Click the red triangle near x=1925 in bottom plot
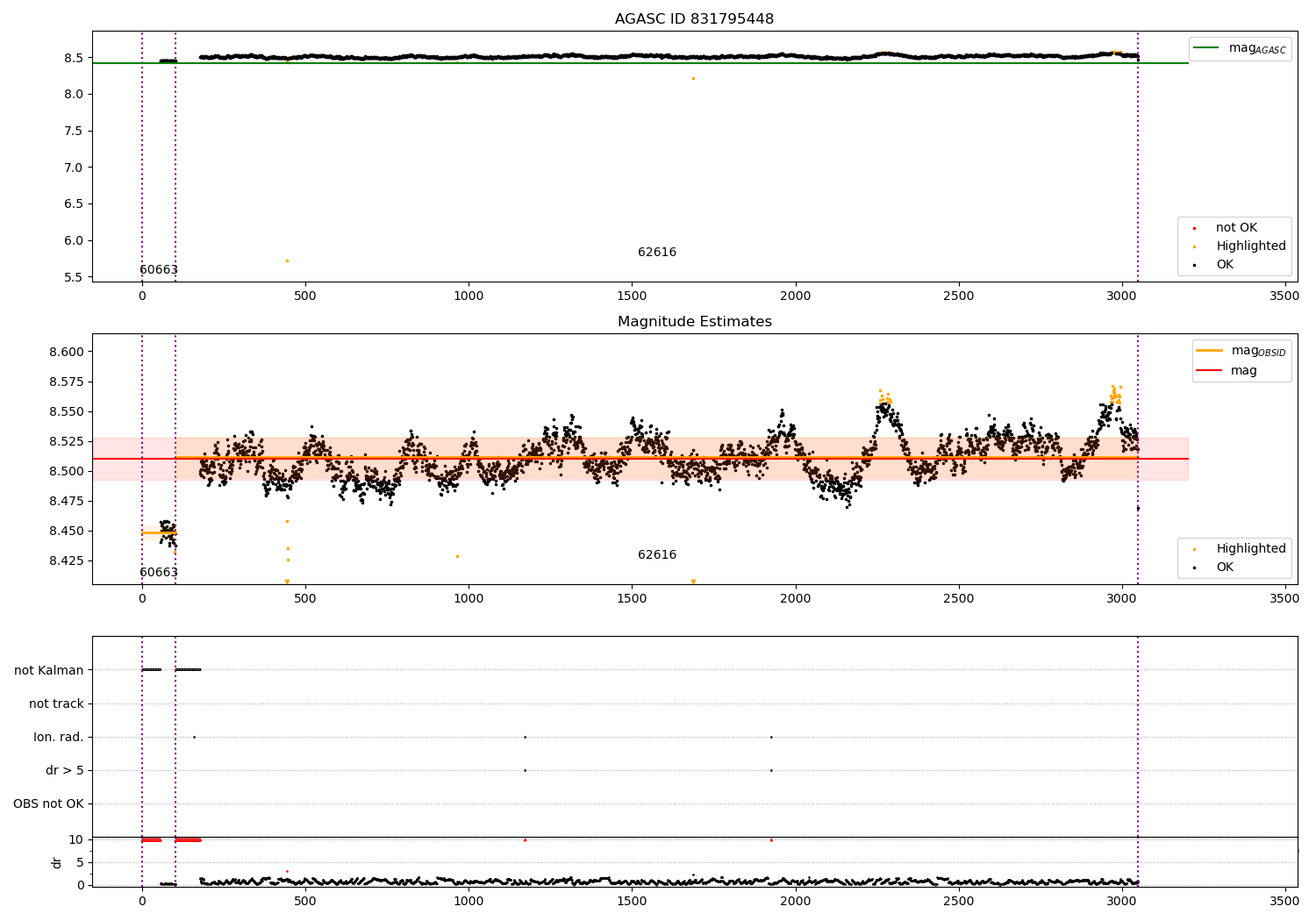The image size is (1316, 921). [x=771, y=840]
